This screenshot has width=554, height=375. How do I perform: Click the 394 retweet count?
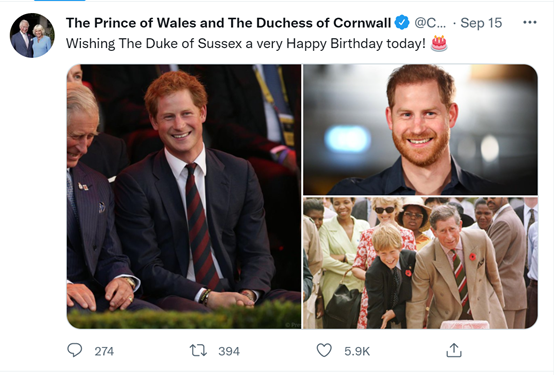coord(229,351)
